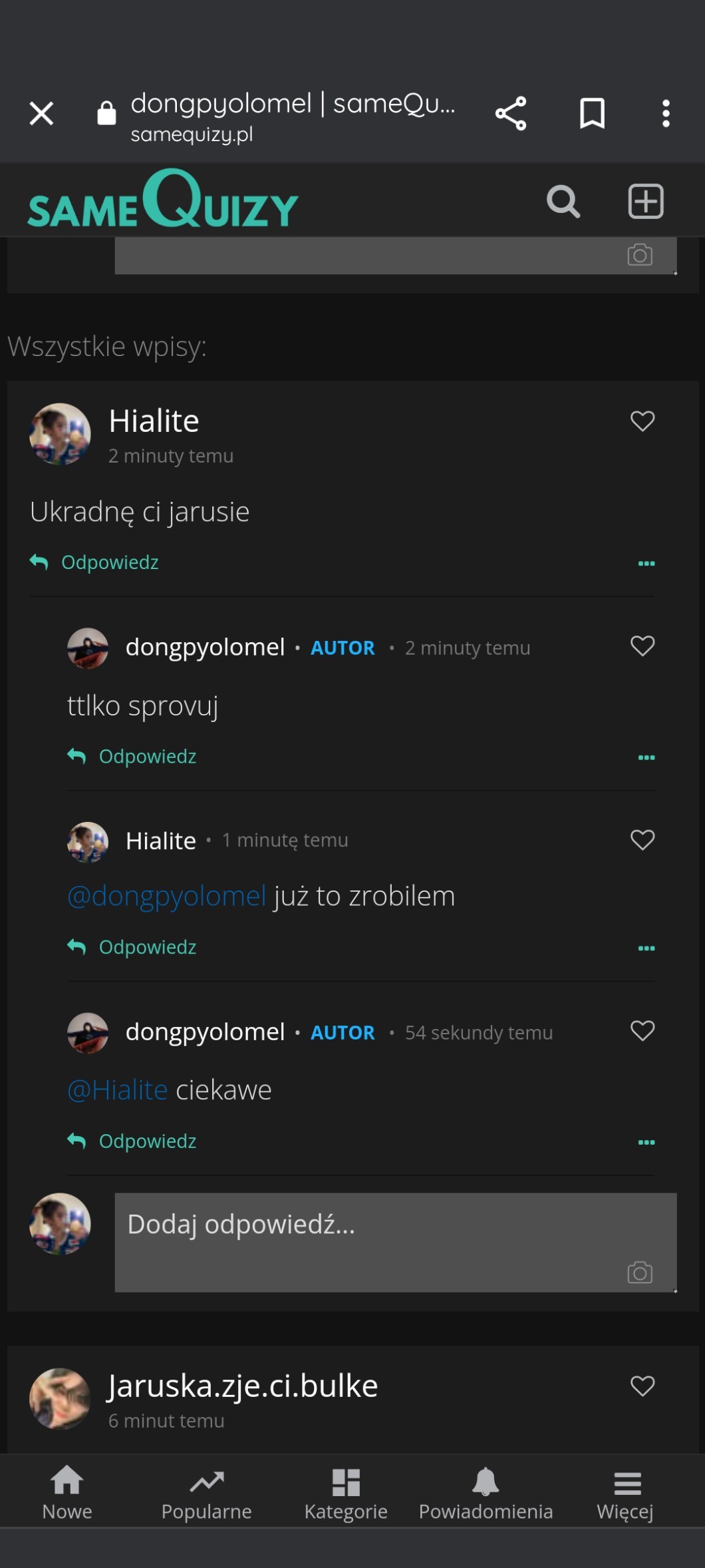Open more options on '@Hialite ciekawe' reply
705x1568 pixels.
[646, 1142]
